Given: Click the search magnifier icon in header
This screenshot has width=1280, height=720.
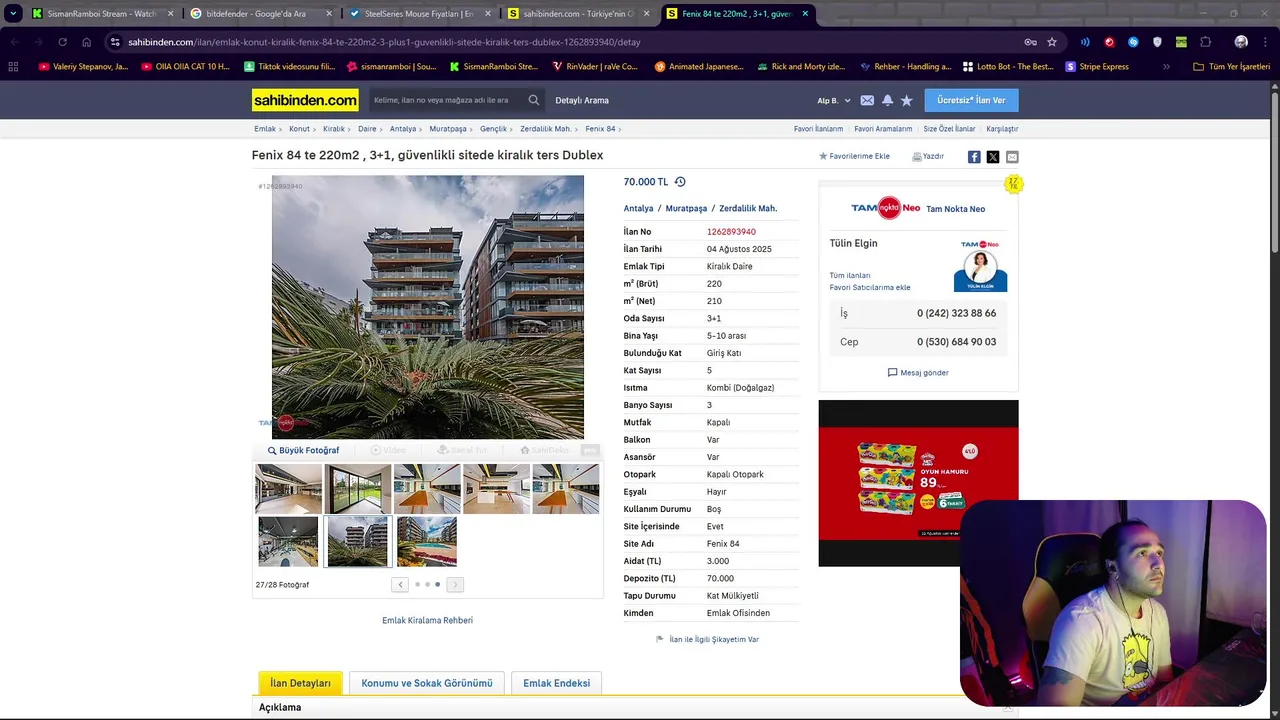Looking at the screenshot, I should tap(534, 100).
